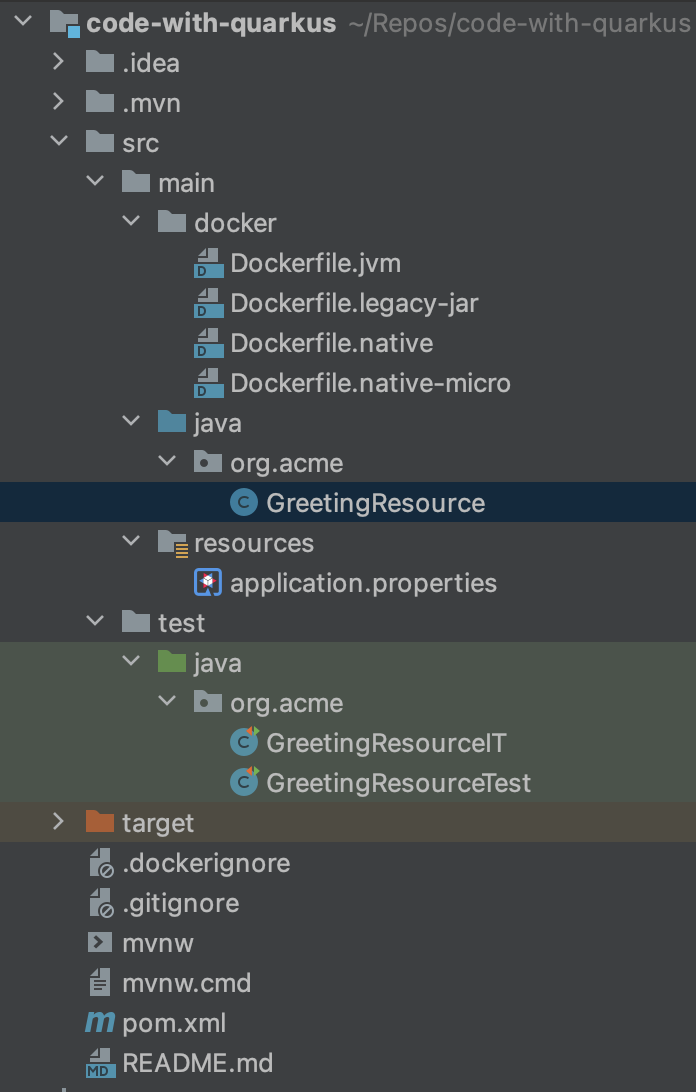The width and height of the screenshot is (696, 1092).
Task: Select the .dockerignore file name
Action: click(206, 864)
